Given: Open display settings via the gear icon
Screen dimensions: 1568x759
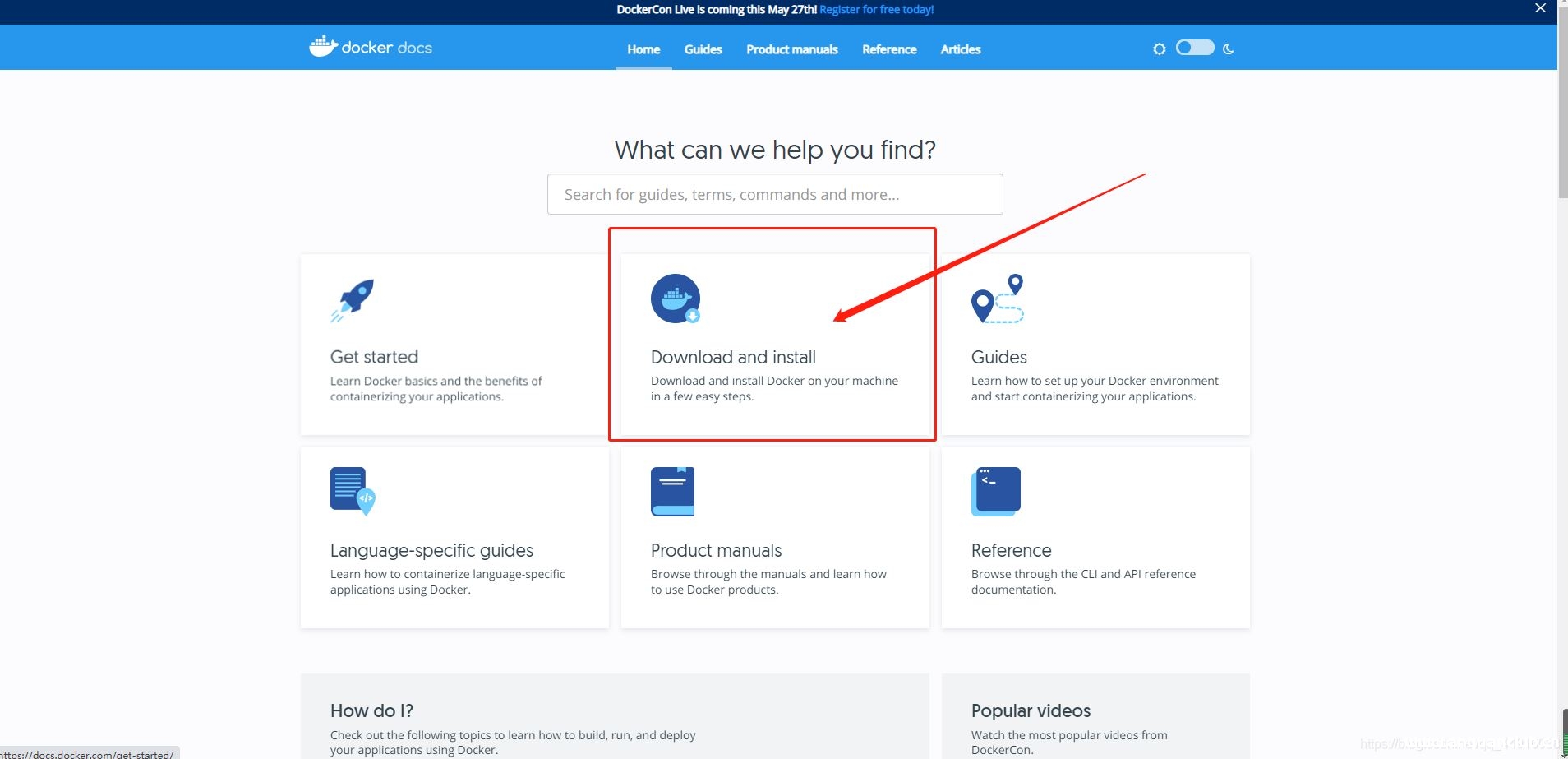Looking at the screenshot, I should click(1160, 48).
